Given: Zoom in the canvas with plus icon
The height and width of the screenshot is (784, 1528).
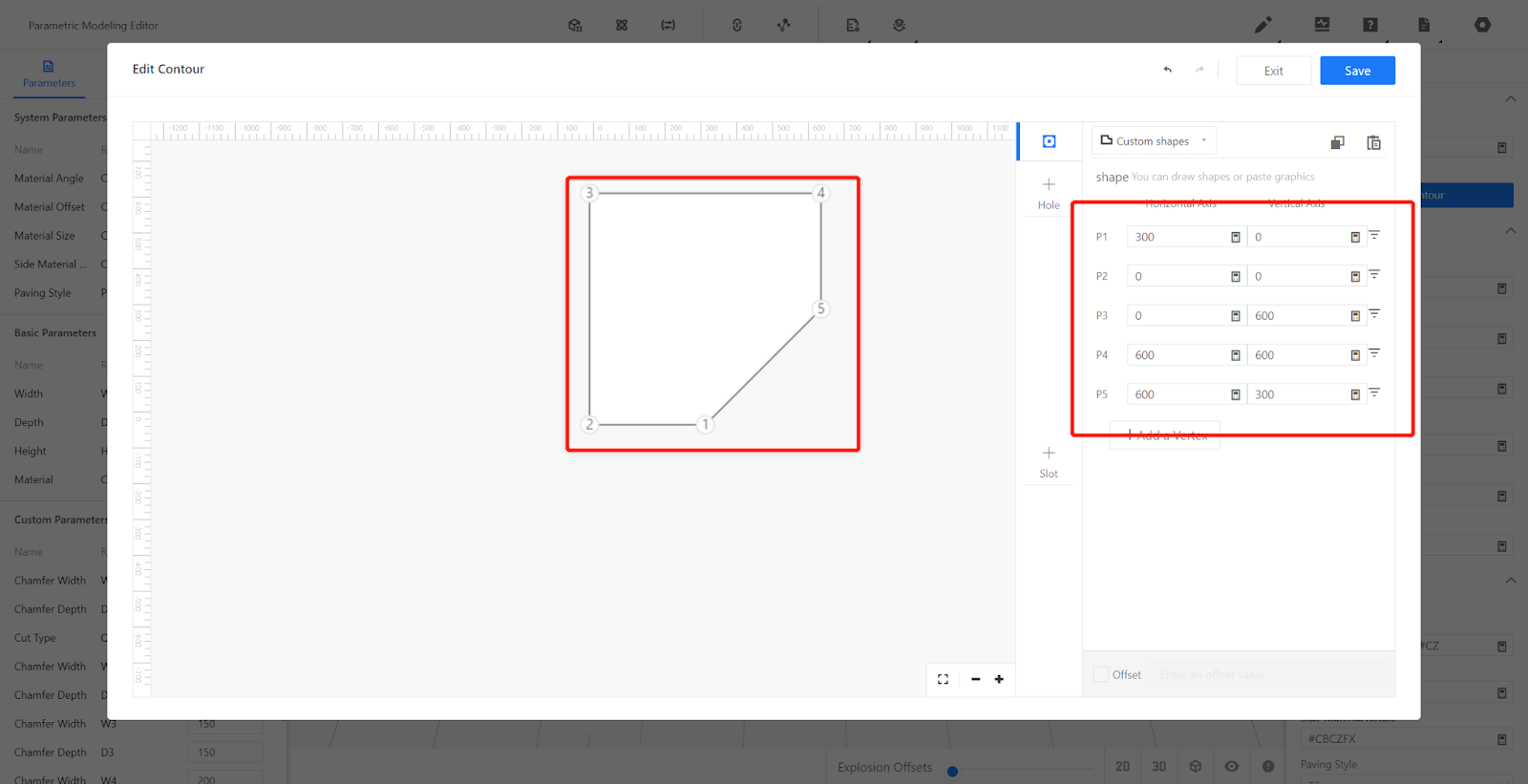Looking at the screenshot, I should pos(999,679).
